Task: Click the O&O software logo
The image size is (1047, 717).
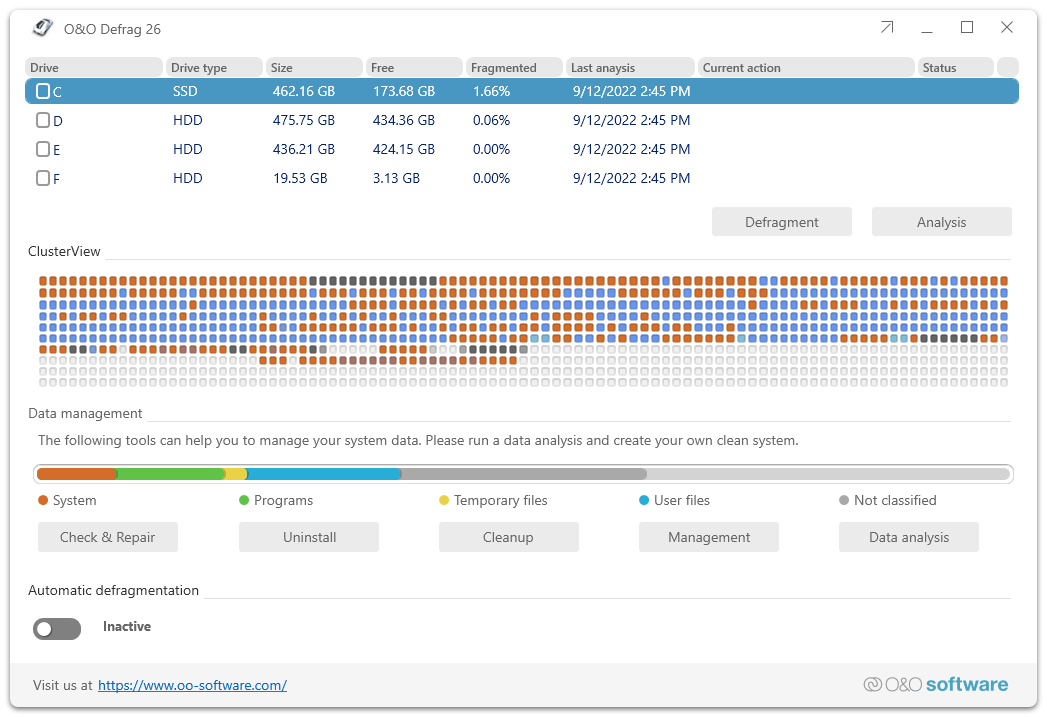Action: pos(935,684)
